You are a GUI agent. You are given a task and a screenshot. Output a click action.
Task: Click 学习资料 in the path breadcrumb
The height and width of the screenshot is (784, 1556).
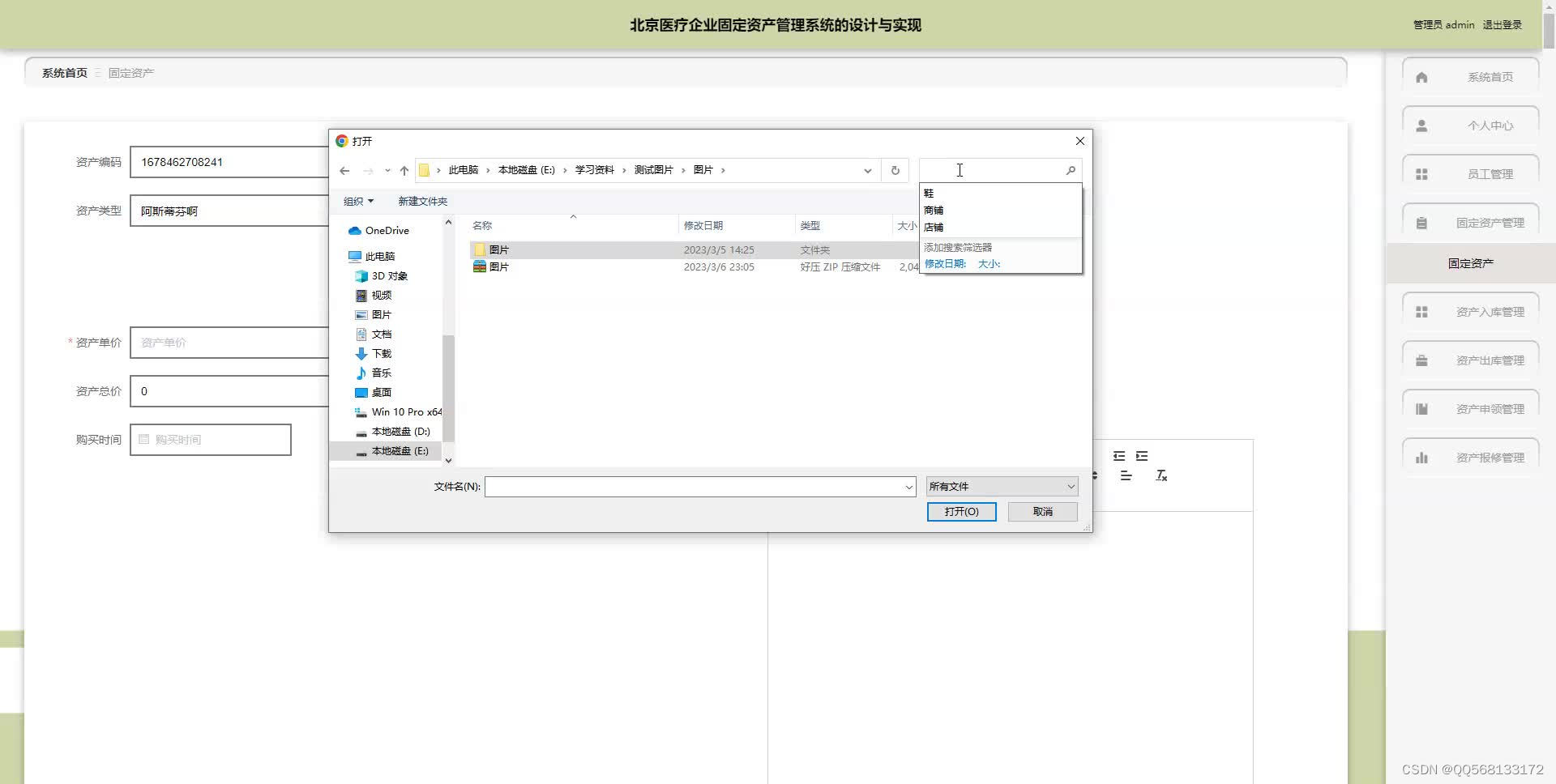[x=594, y=170]
